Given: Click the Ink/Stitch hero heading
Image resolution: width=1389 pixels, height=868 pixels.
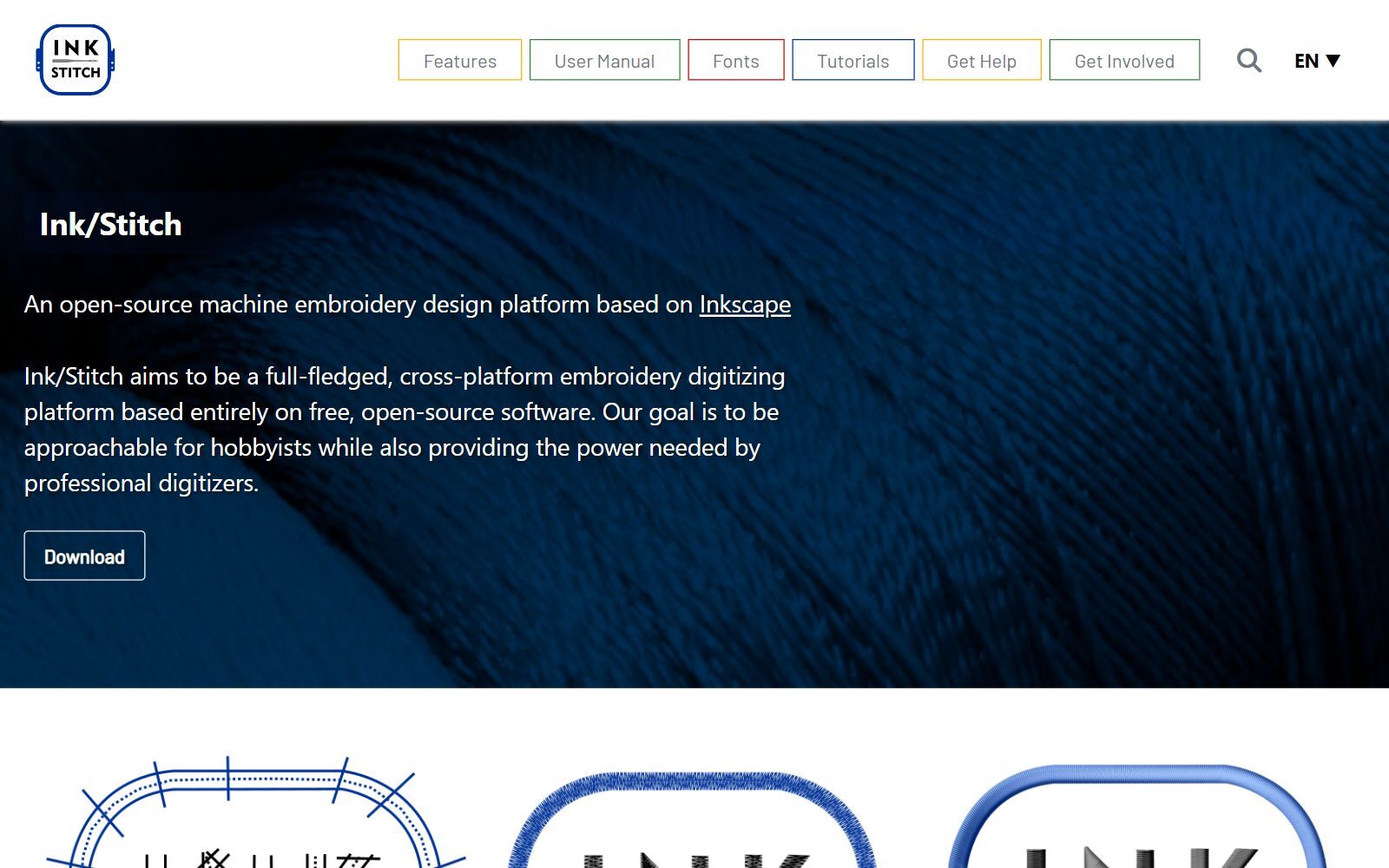Looking at the screenshot, I should point(111,225).
